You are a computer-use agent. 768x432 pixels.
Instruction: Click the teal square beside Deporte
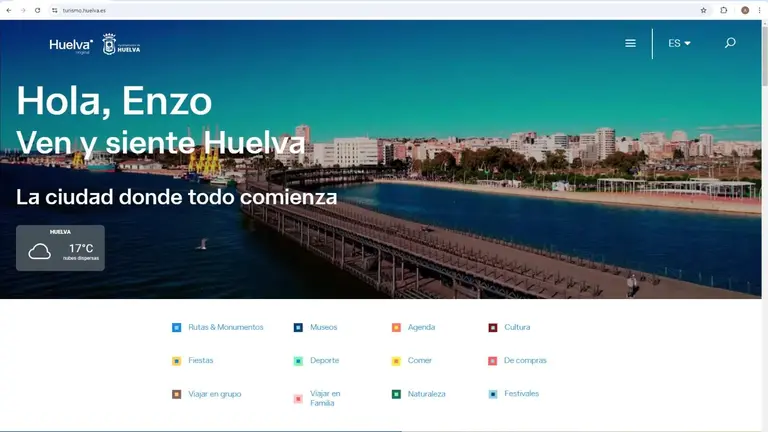298,361
